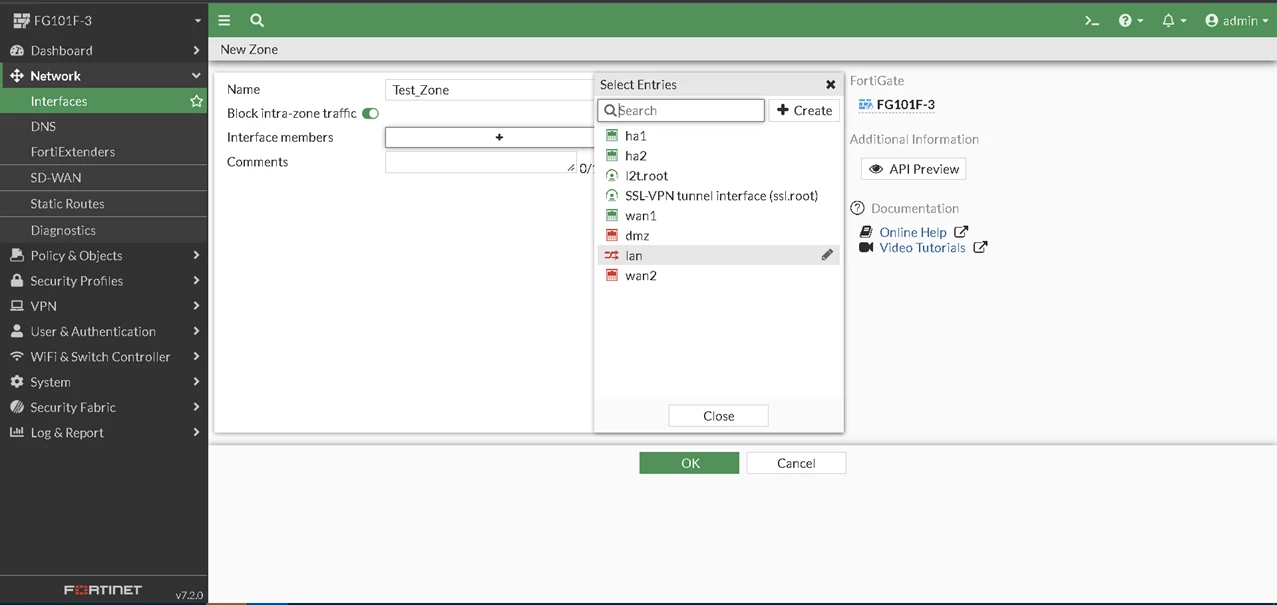Select the ha2 interface entry
Screen dimensions: 1277x605
click(718, 155)
